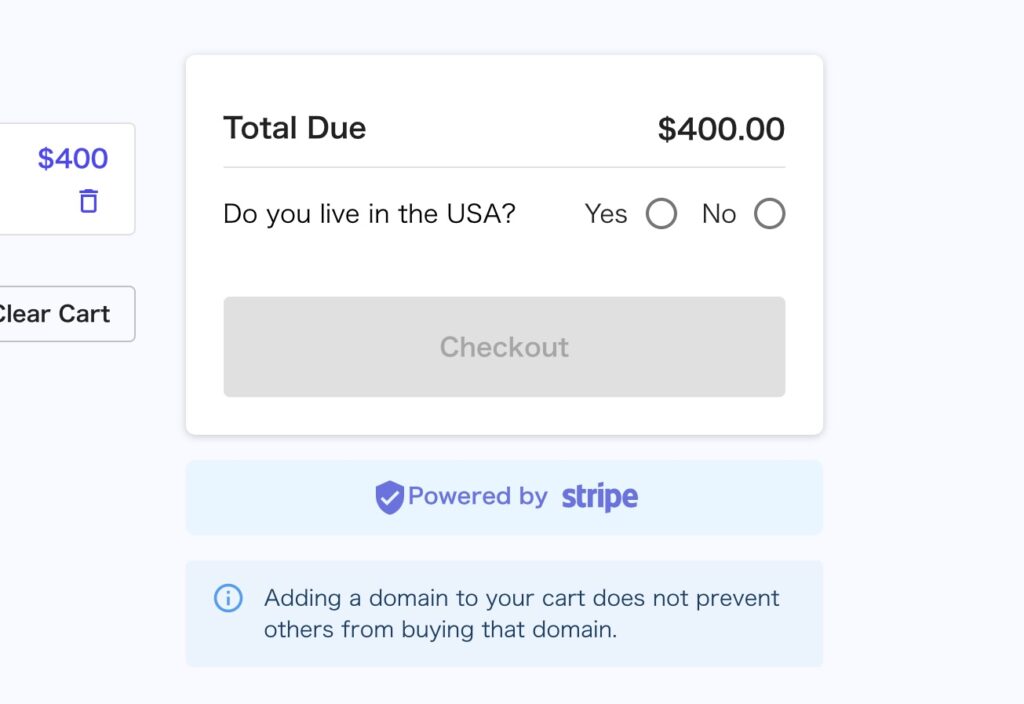1024x704 pixels.
Task: Click the "Do you live in the USA?" question
Action: [370, 214]
